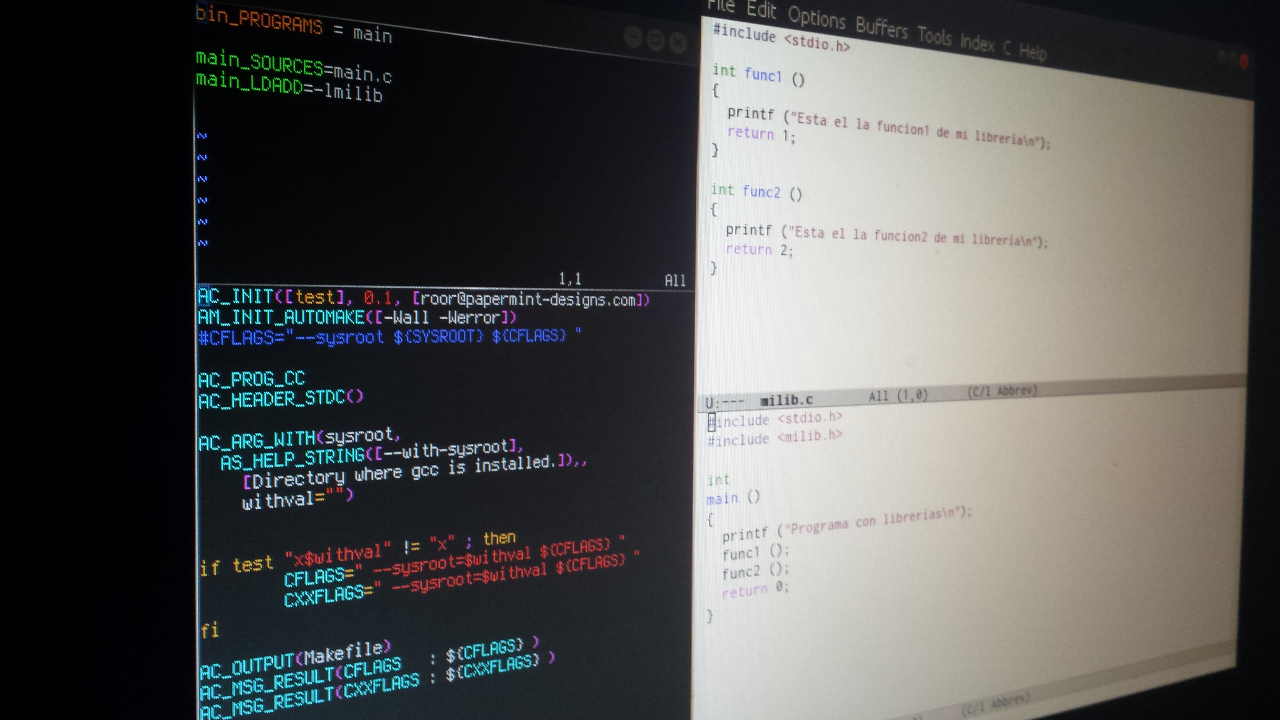The width and height of the screenshot is (1280, 720).
Task: Open the Help menu
Action: (x=1032, y=51)
